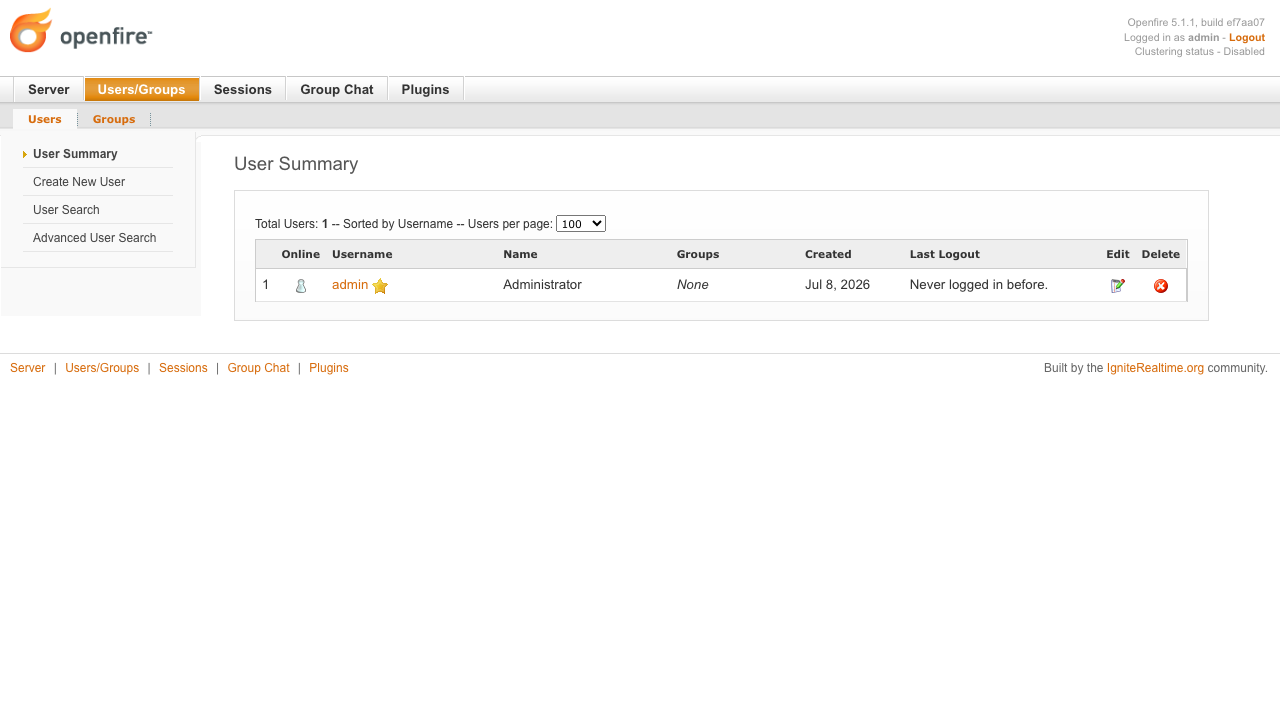Switch to the Group Chat tab
Image resolution: width=1280 pixels, height=720 pixels.
click(337, 89)
